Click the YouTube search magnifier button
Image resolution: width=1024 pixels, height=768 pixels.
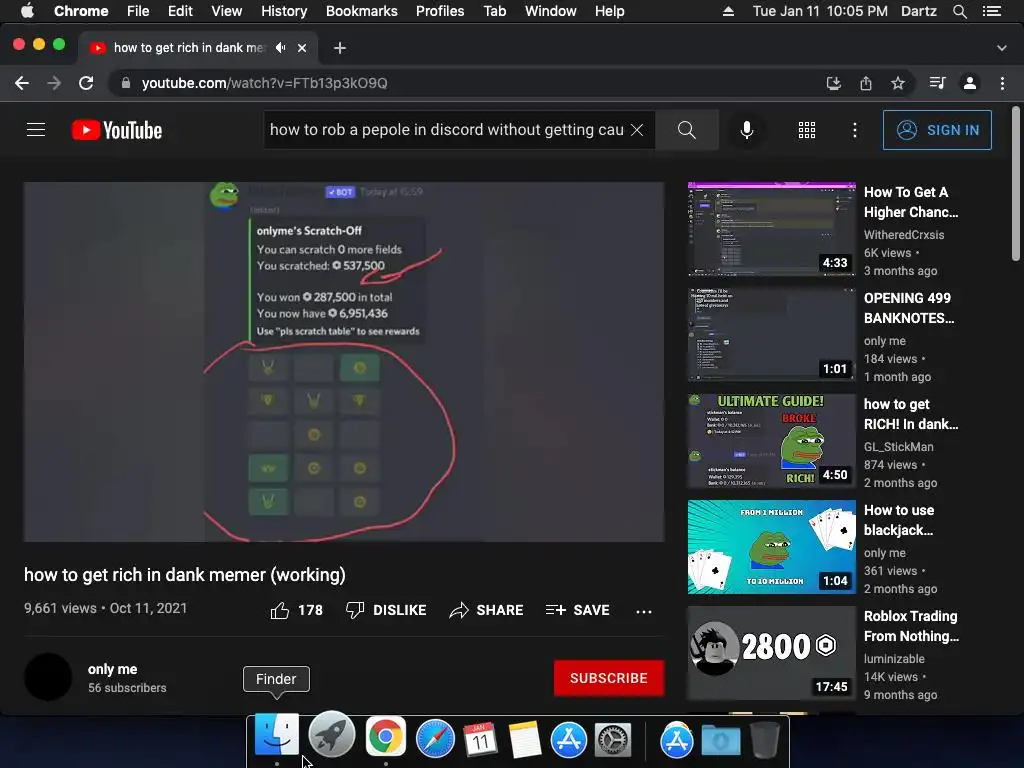click(x=686, y=130)
